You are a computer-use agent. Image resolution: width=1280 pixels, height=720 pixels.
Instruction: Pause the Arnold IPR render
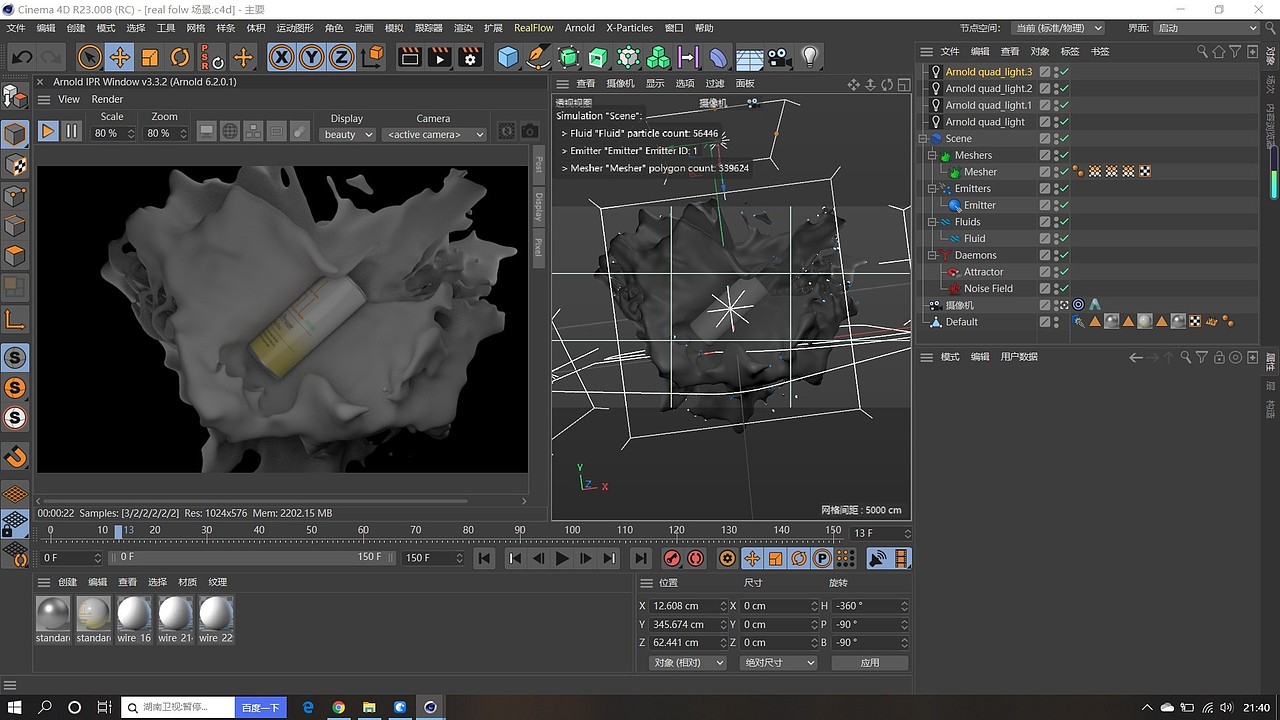tap(71, 131)
